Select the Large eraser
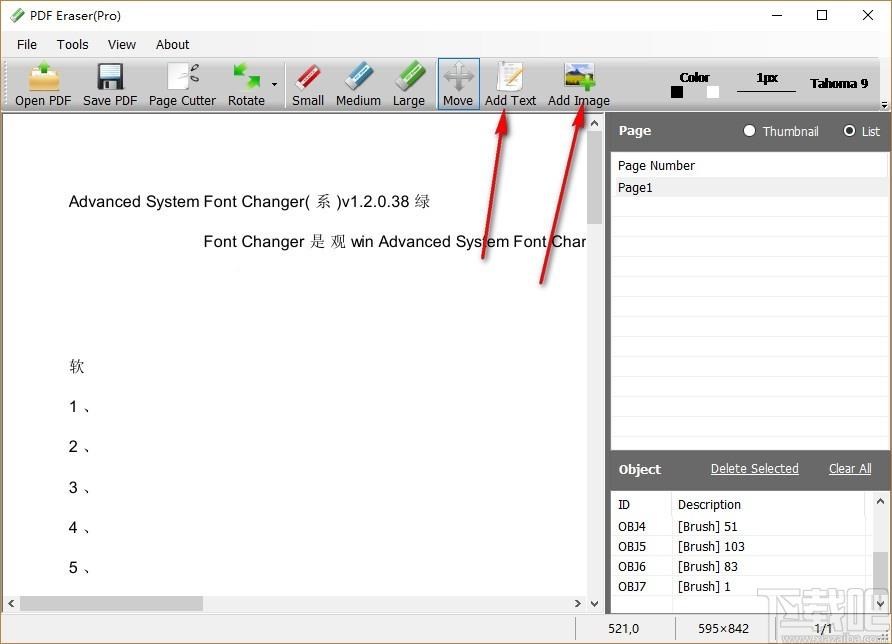The width and height of the screenshot is (892, 644). (x=409, y=85)
